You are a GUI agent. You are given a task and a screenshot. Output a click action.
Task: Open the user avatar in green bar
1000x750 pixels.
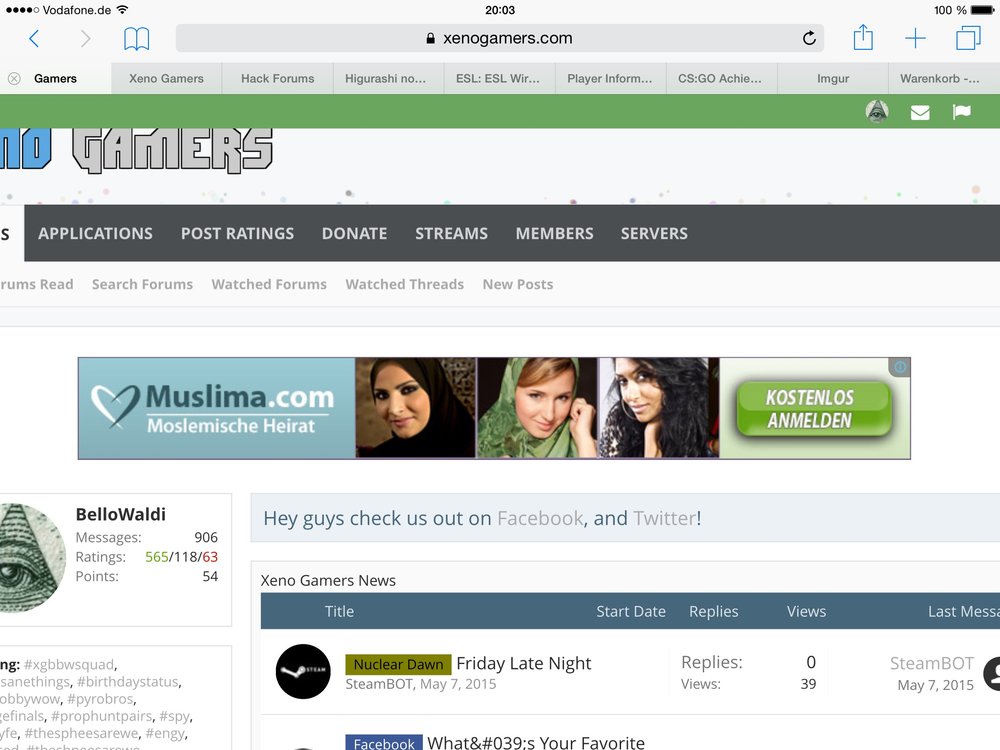point(877,112)
